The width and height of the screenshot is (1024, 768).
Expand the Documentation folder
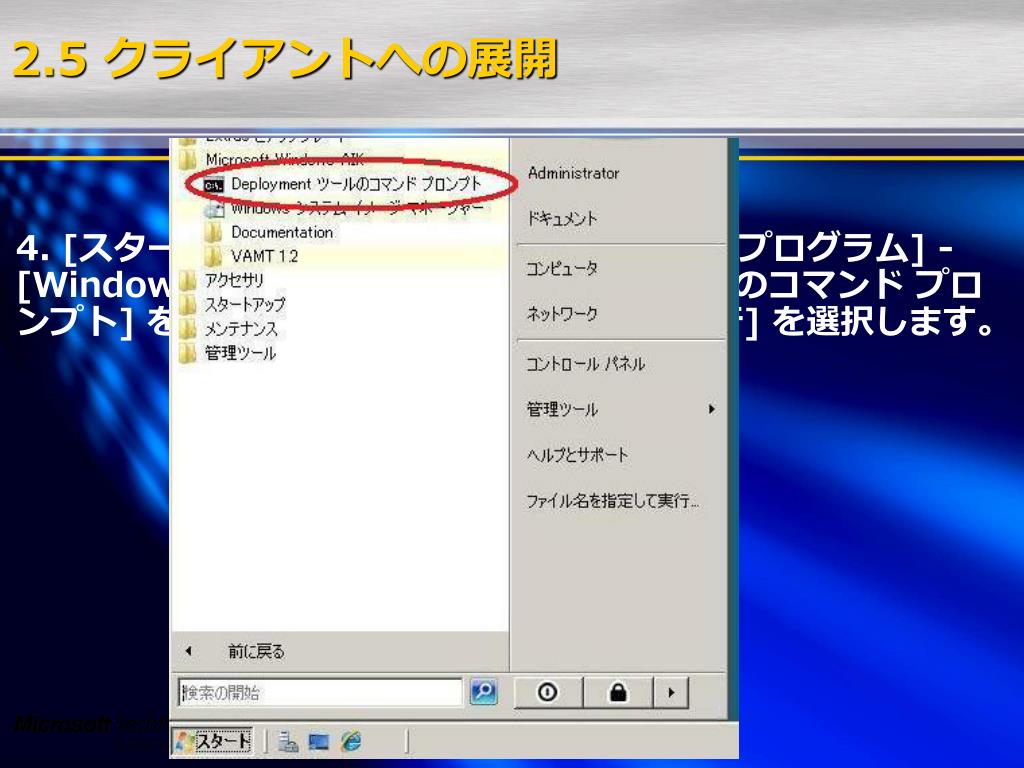coord(270,232)
